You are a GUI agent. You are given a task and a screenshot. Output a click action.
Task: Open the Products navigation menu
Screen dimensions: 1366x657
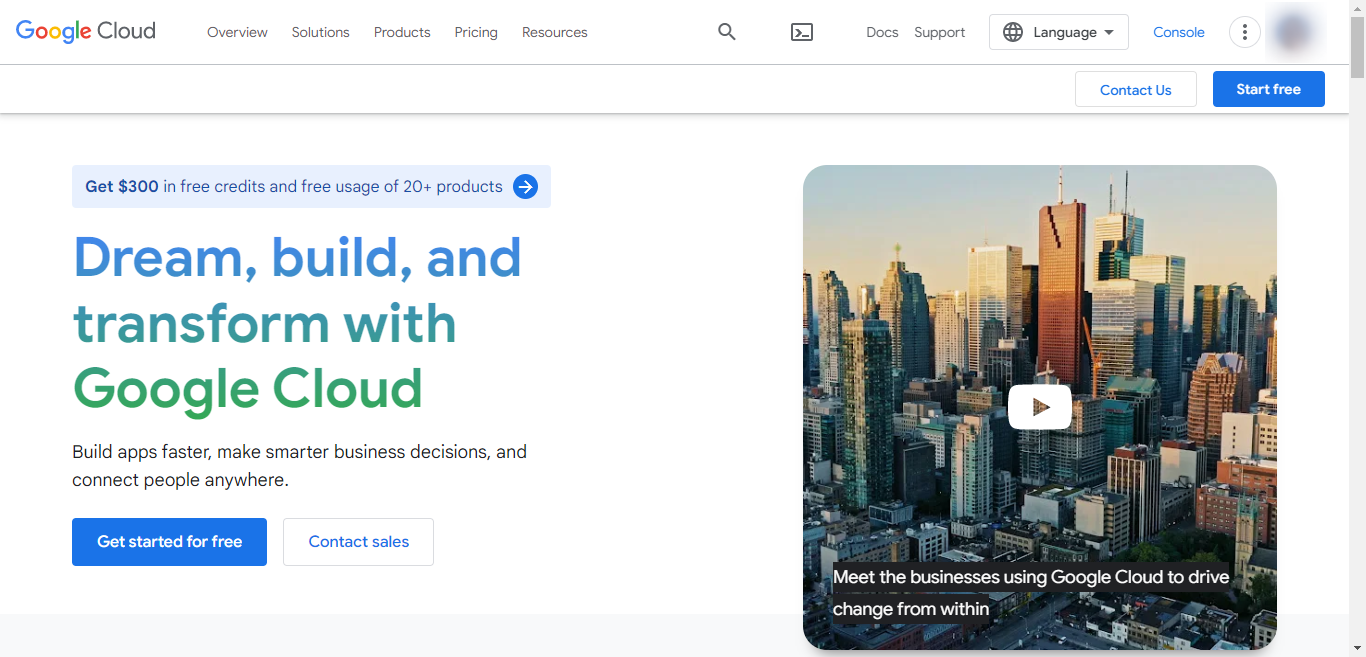coord(402,32)
